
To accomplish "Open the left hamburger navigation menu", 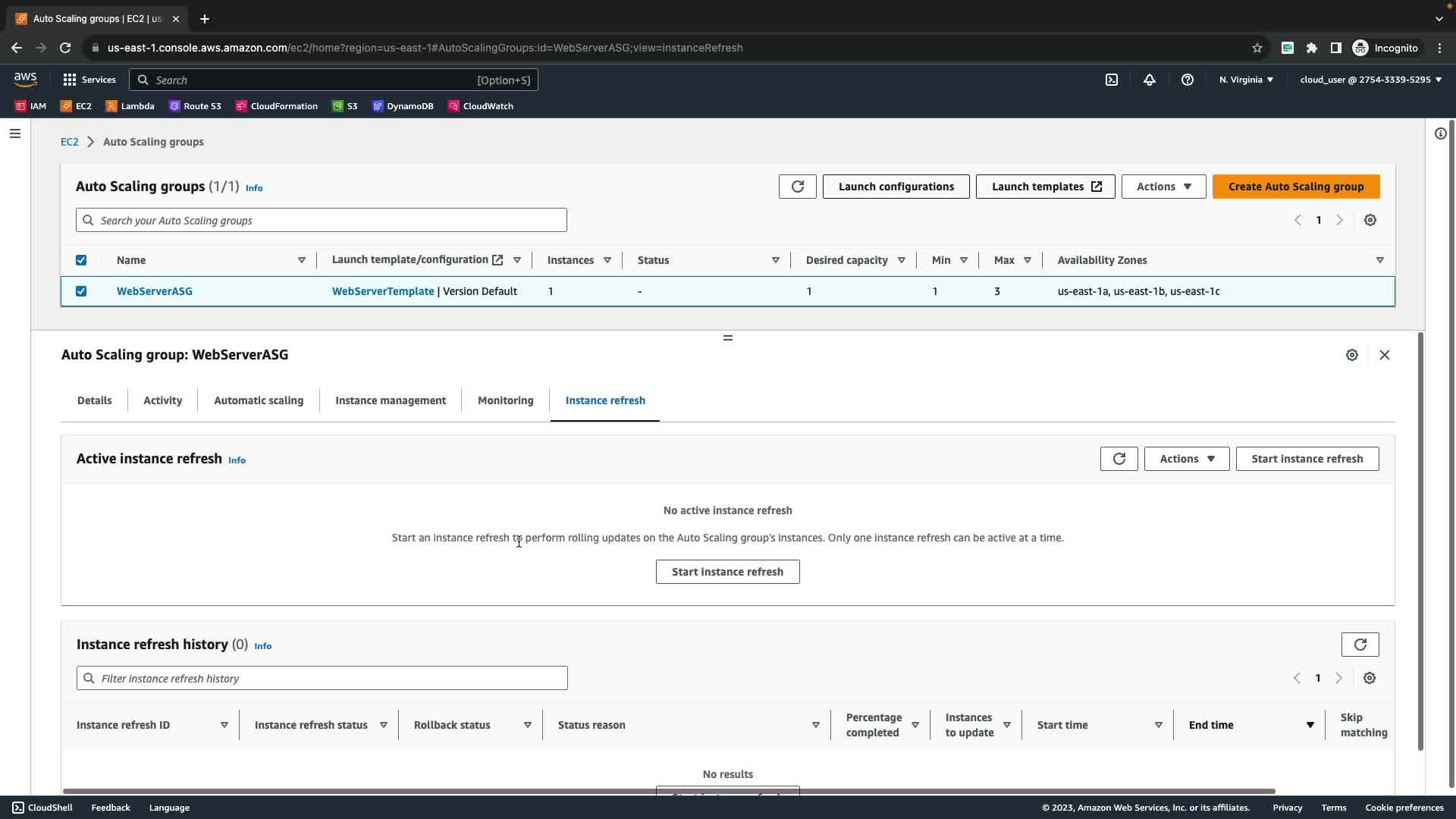I will [15, 133].
